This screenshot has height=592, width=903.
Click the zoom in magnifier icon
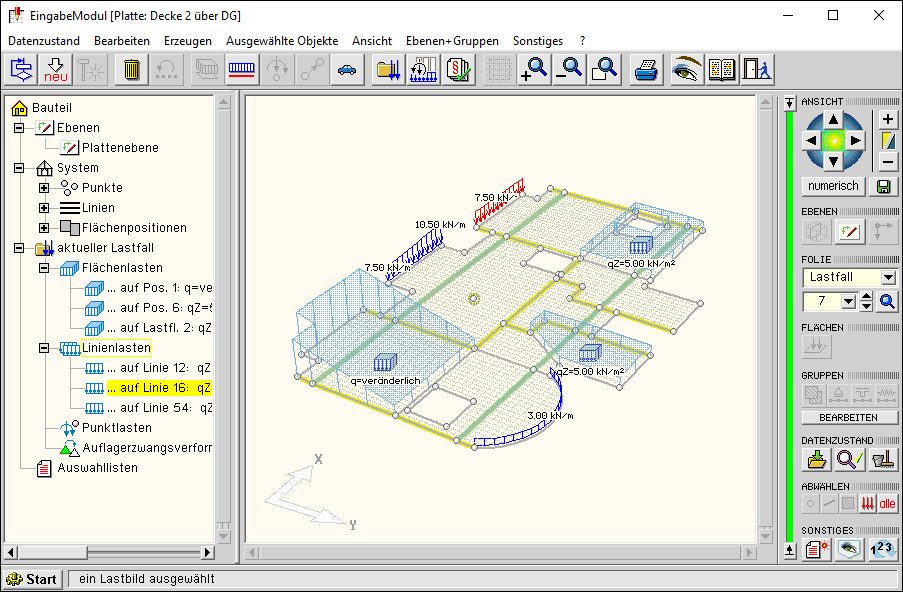[x=534, y=69]
